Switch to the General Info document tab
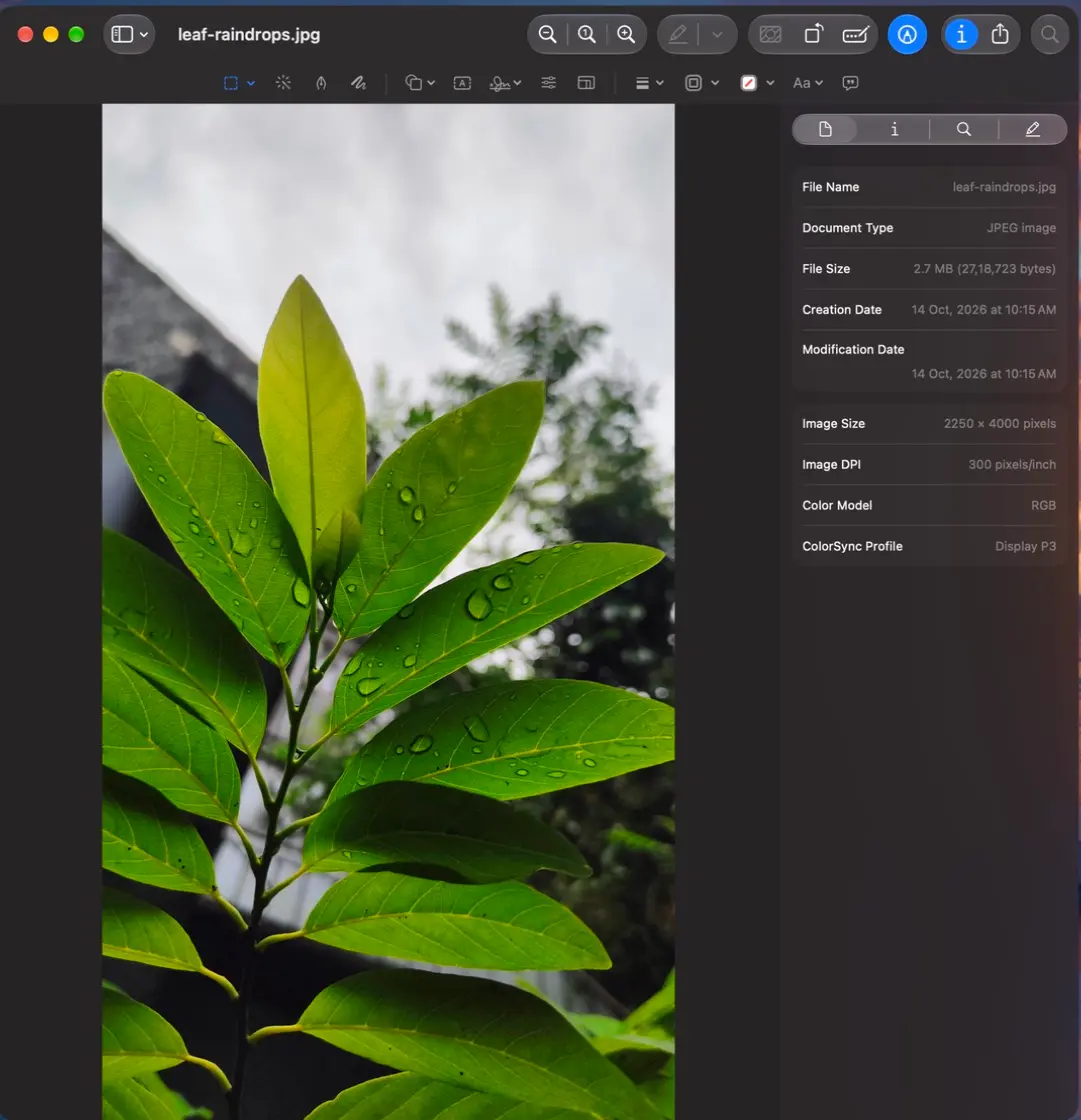This screenshot has width=1081, height=1120. pos(825,129)
